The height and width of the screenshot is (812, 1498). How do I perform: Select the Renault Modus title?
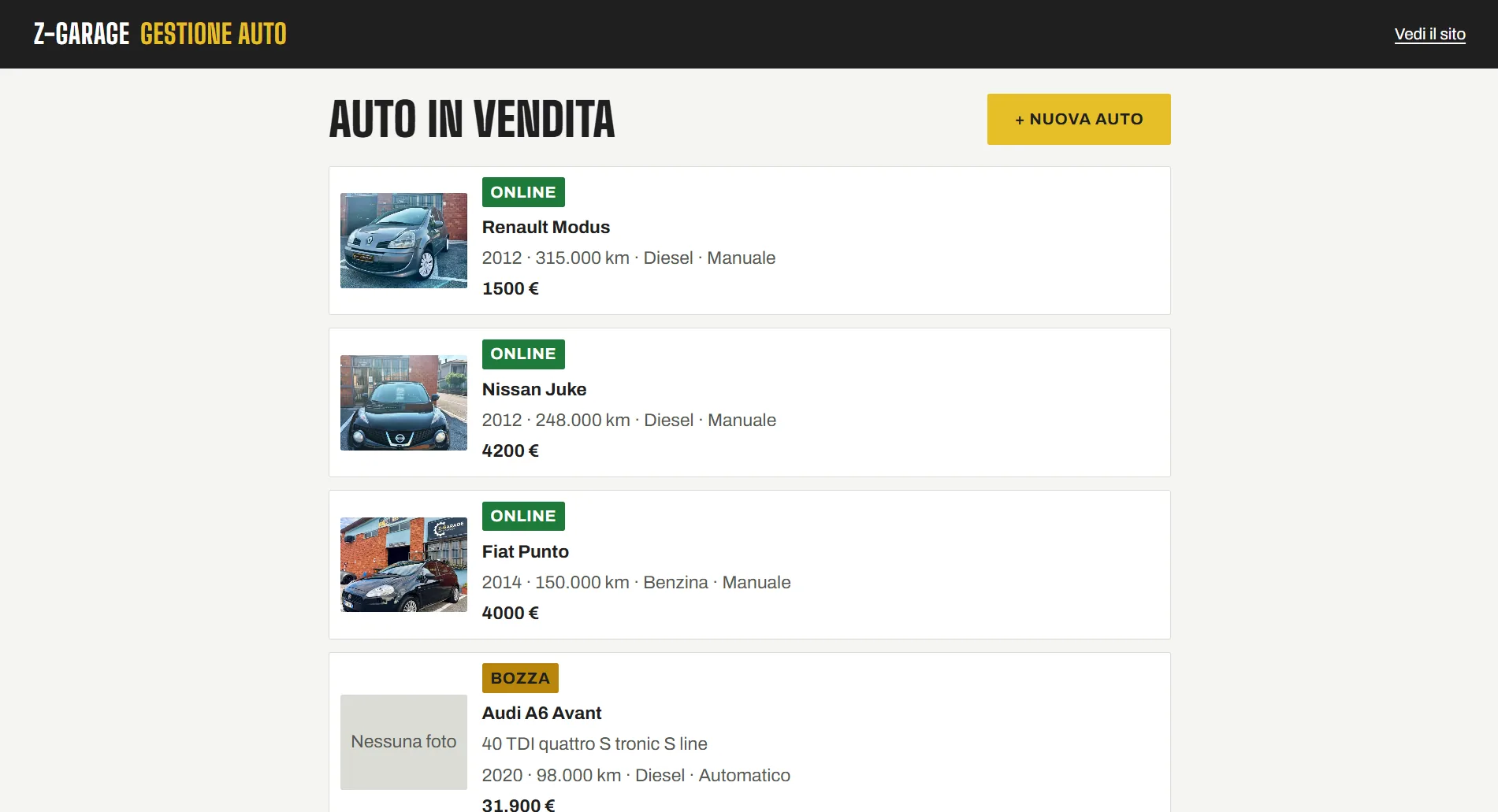pyautogui.click(x=546, y=227)
